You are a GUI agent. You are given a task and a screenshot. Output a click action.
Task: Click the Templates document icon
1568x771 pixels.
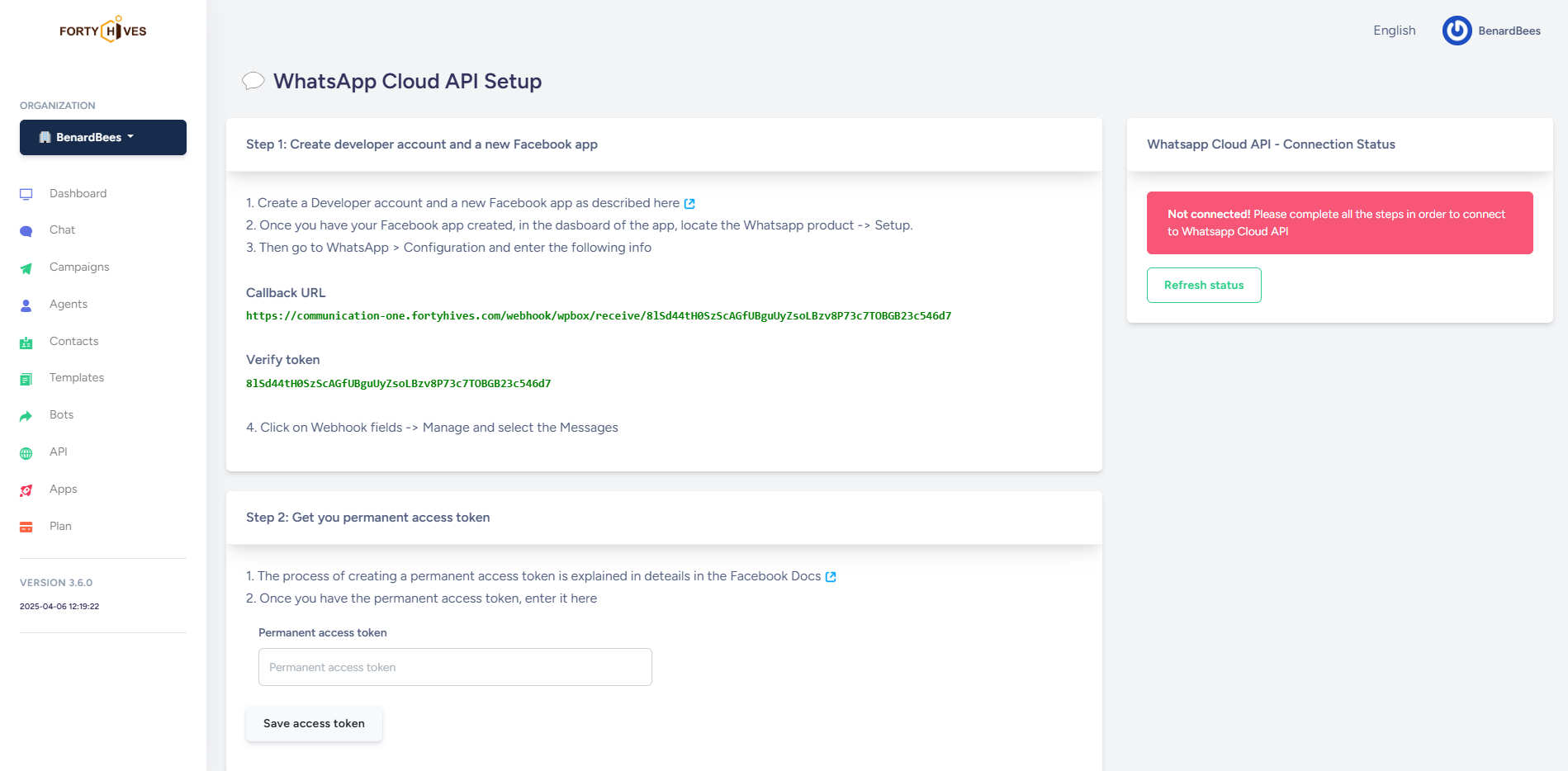point(26,379)
